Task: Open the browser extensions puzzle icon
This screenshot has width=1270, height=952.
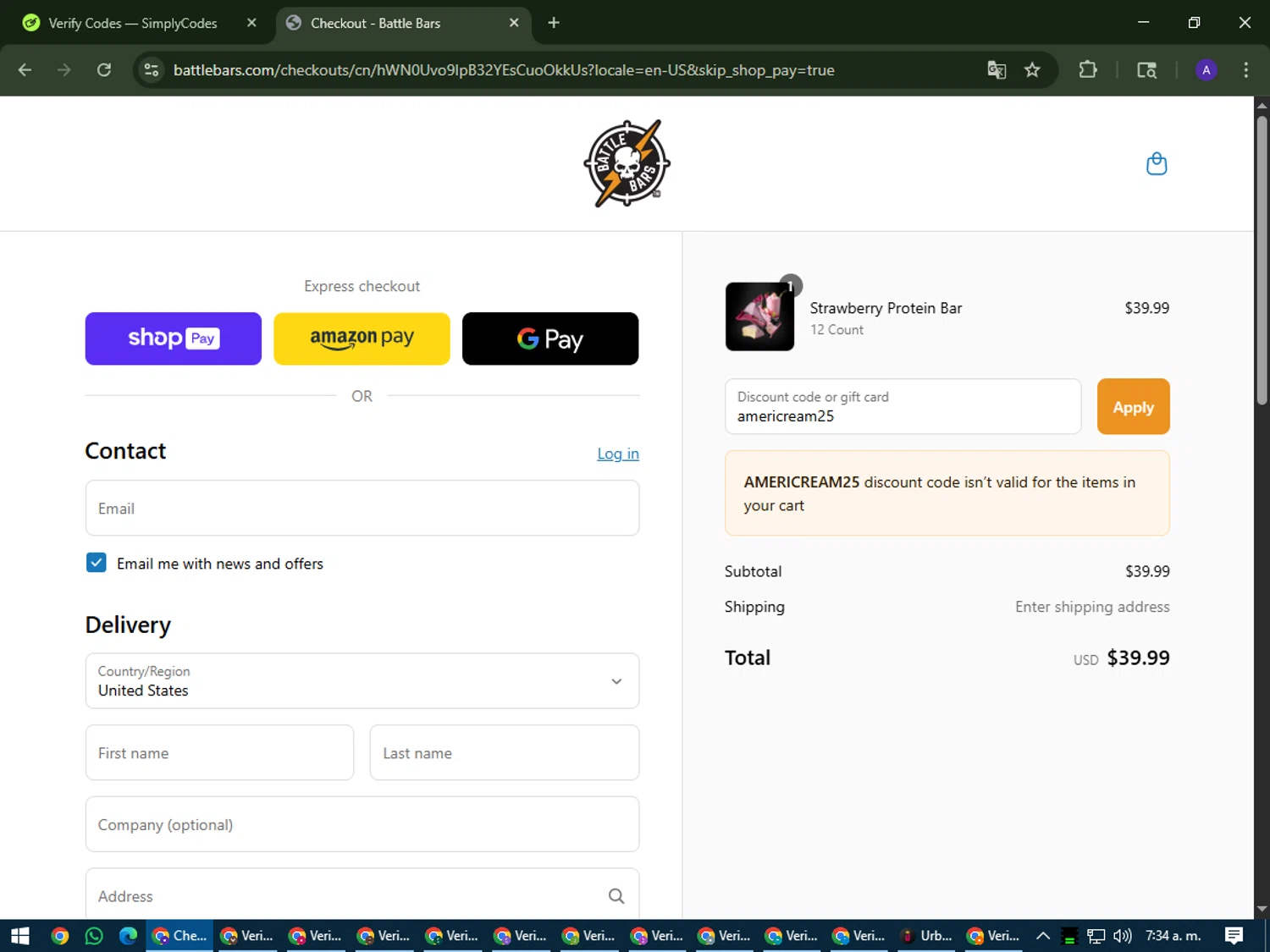Action: (x=1088, y=70)
